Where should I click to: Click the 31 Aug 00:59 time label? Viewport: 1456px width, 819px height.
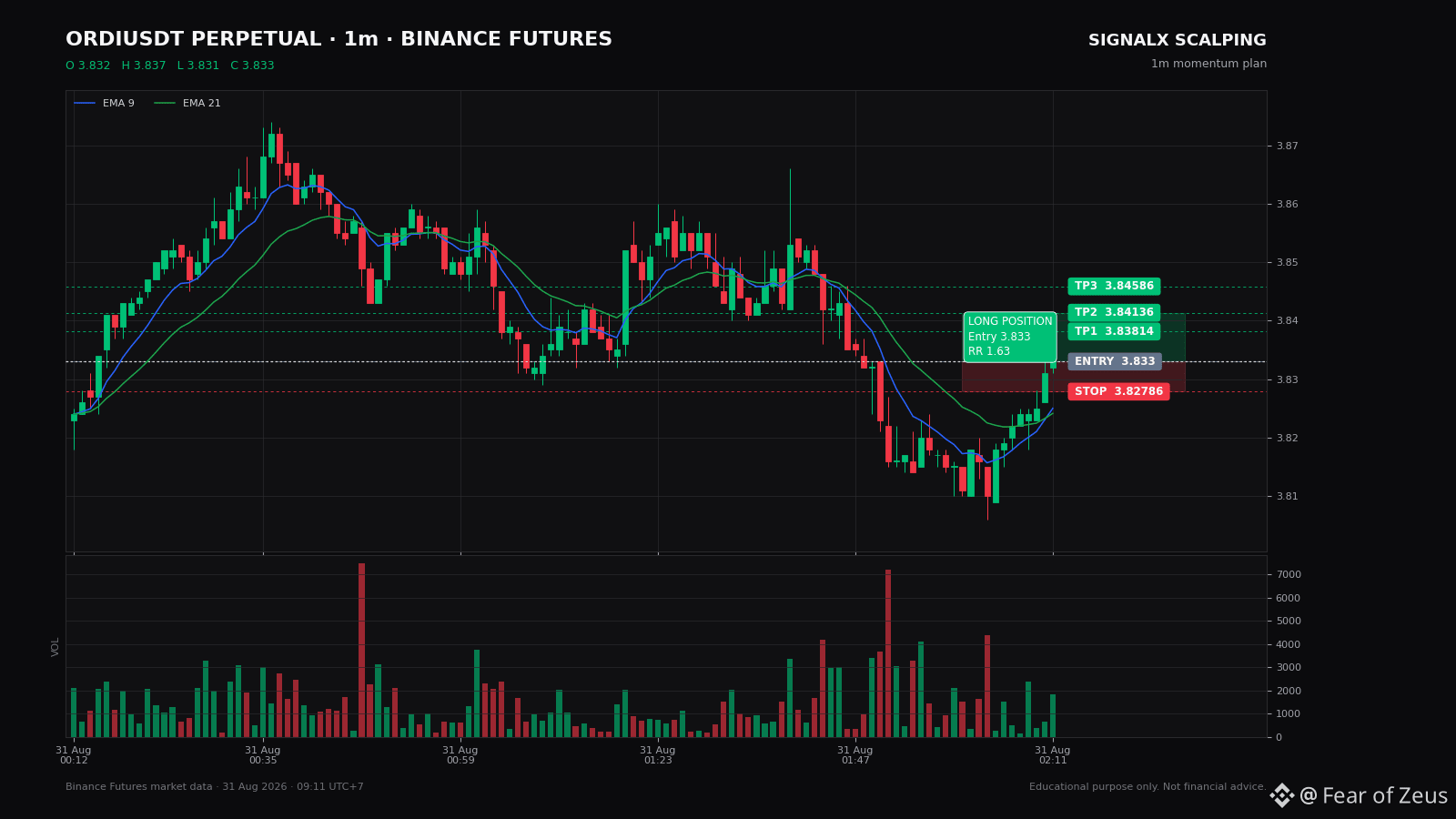point(460,755)
